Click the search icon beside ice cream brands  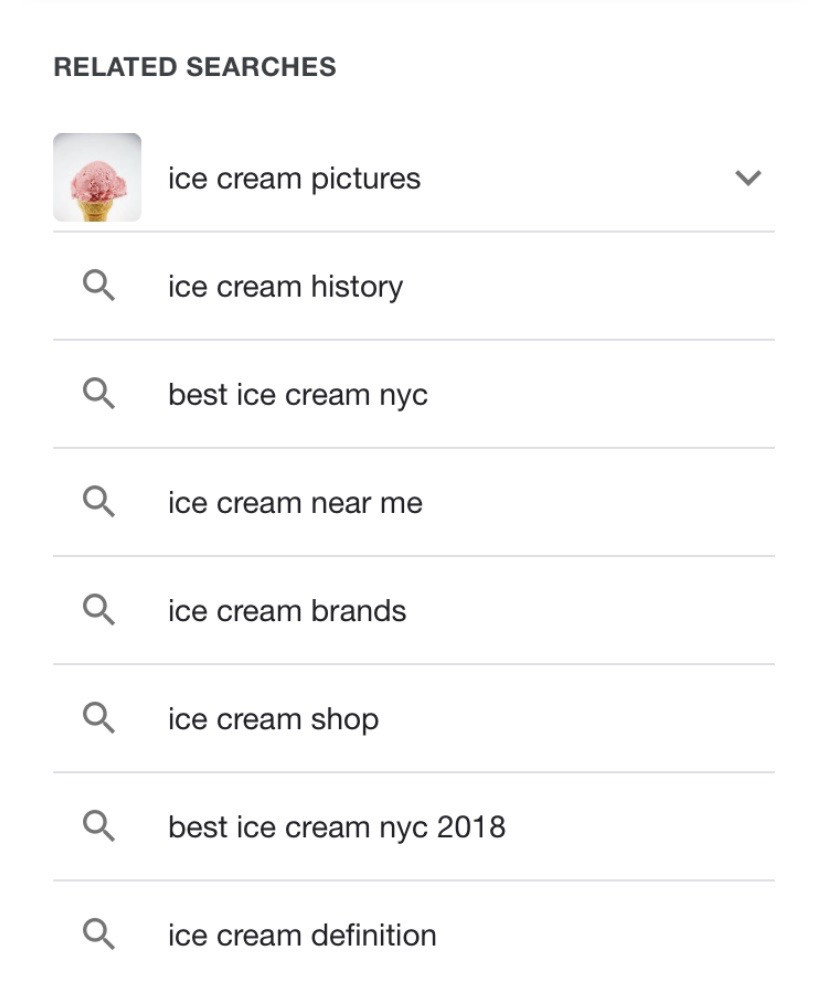pyautogui.click(x=99, y=610)
